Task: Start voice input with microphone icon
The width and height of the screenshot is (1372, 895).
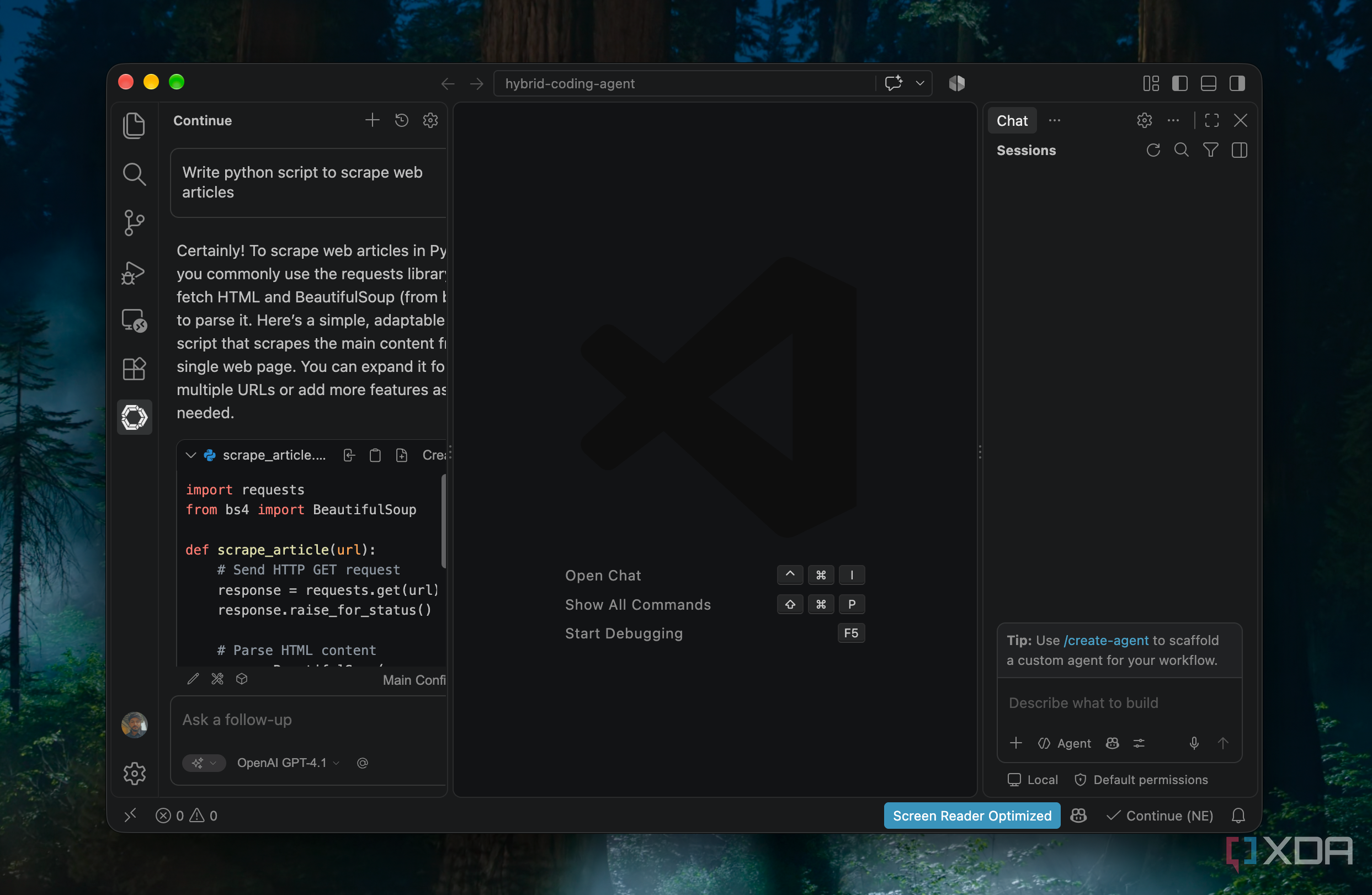Action: click(x=1194, y=743)
